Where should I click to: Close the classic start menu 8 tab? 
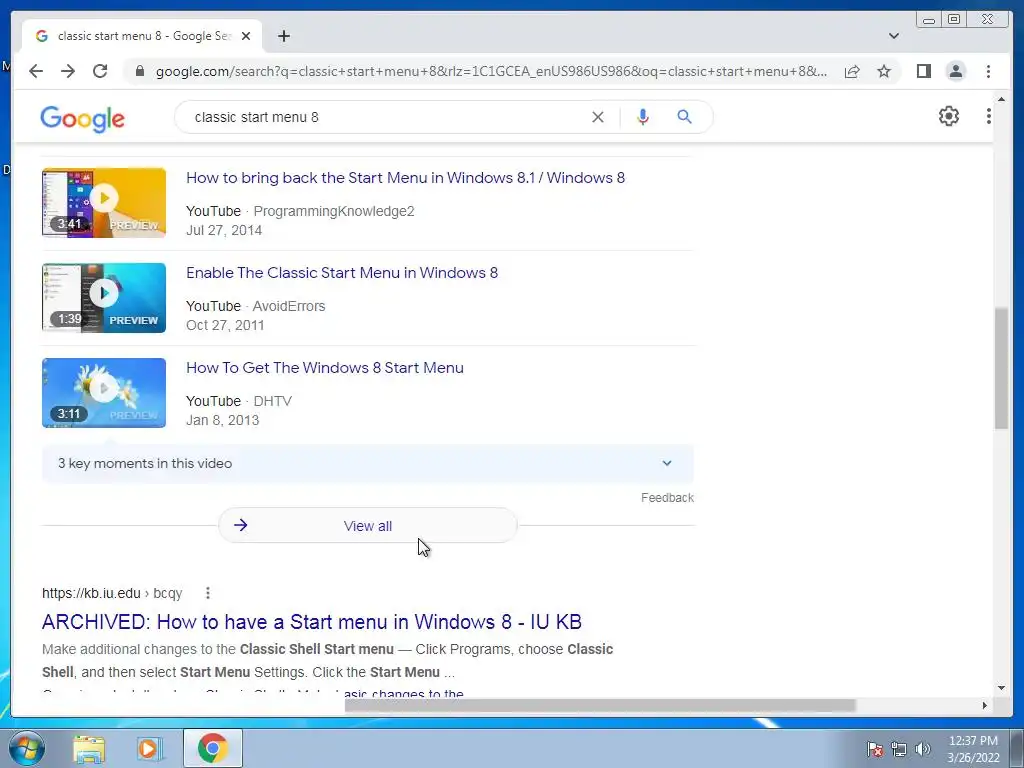coord(246,36)
